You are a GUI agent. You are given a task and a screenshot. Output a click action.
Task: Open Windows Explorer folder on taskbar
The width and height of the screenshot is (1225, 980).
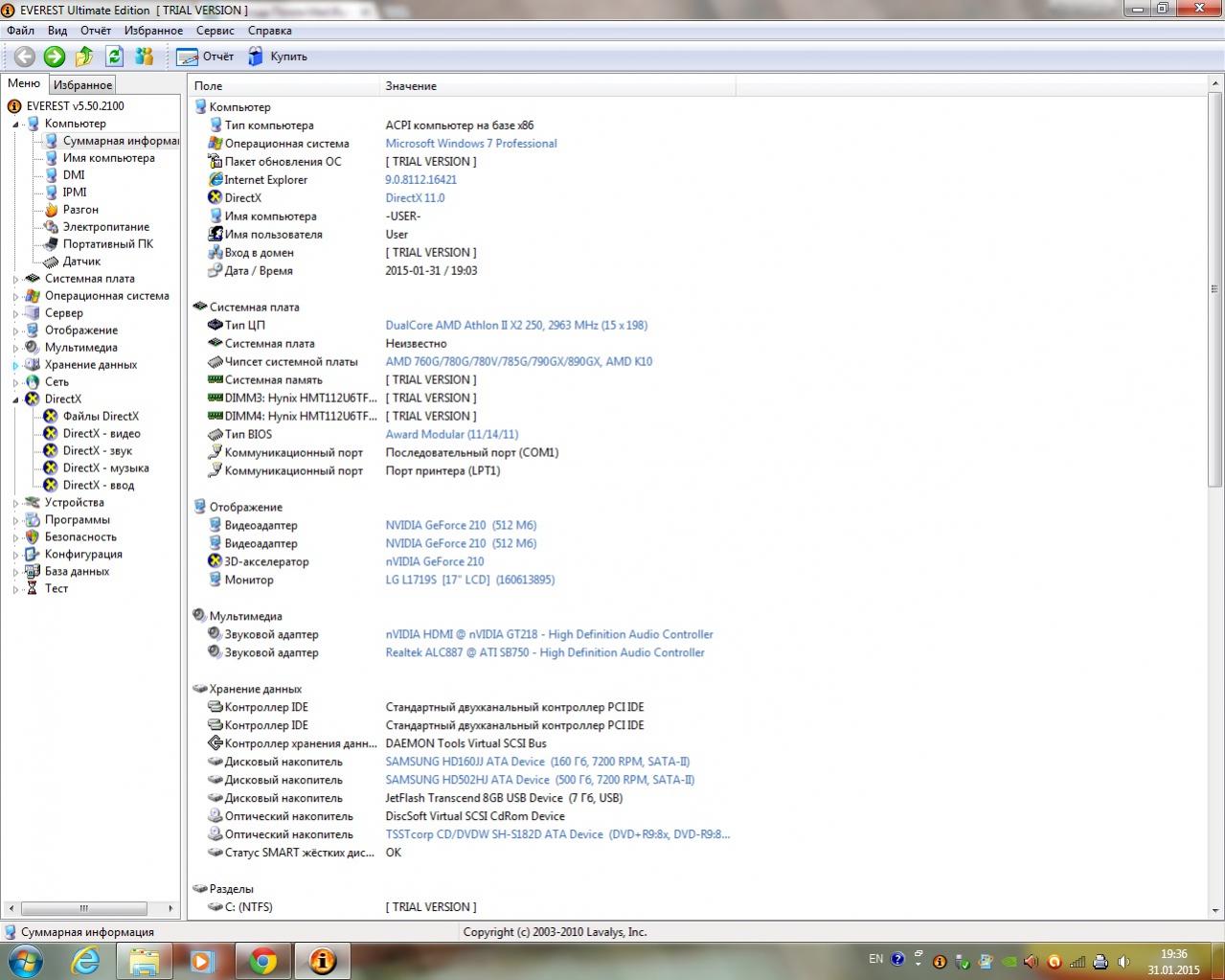pos(145,960)
